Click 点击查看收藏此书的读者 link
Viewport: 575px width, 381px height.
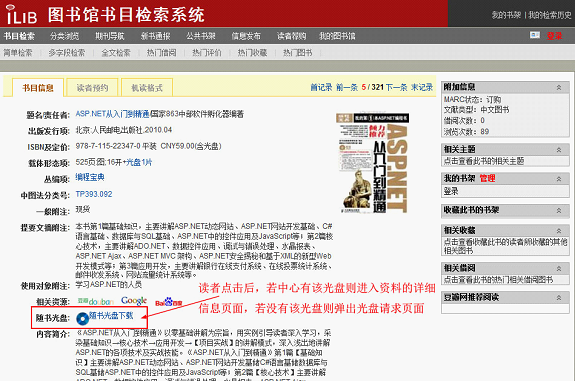pos(505,246)
